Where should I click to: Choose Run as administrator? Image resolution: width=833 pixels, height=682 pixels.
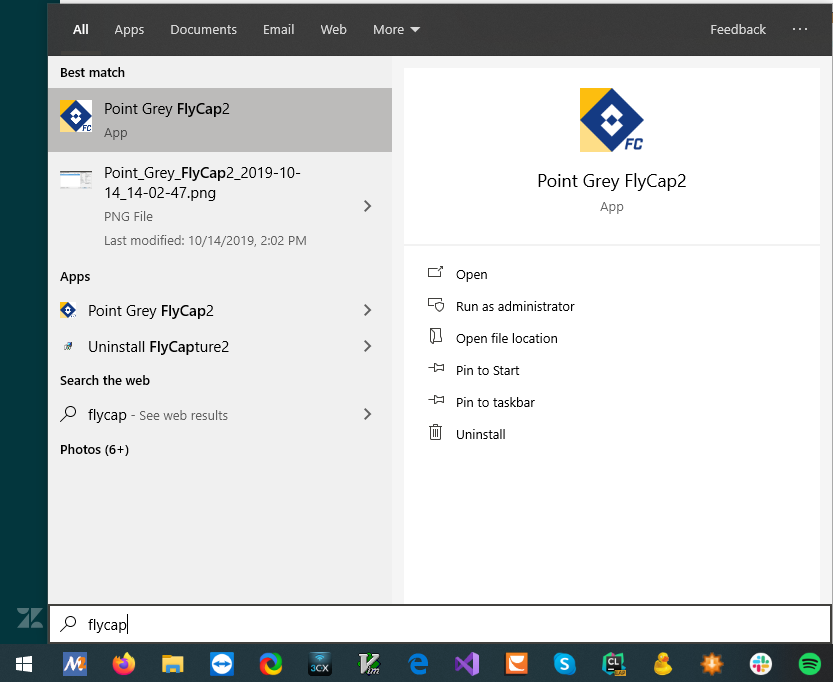pos(515,306)
